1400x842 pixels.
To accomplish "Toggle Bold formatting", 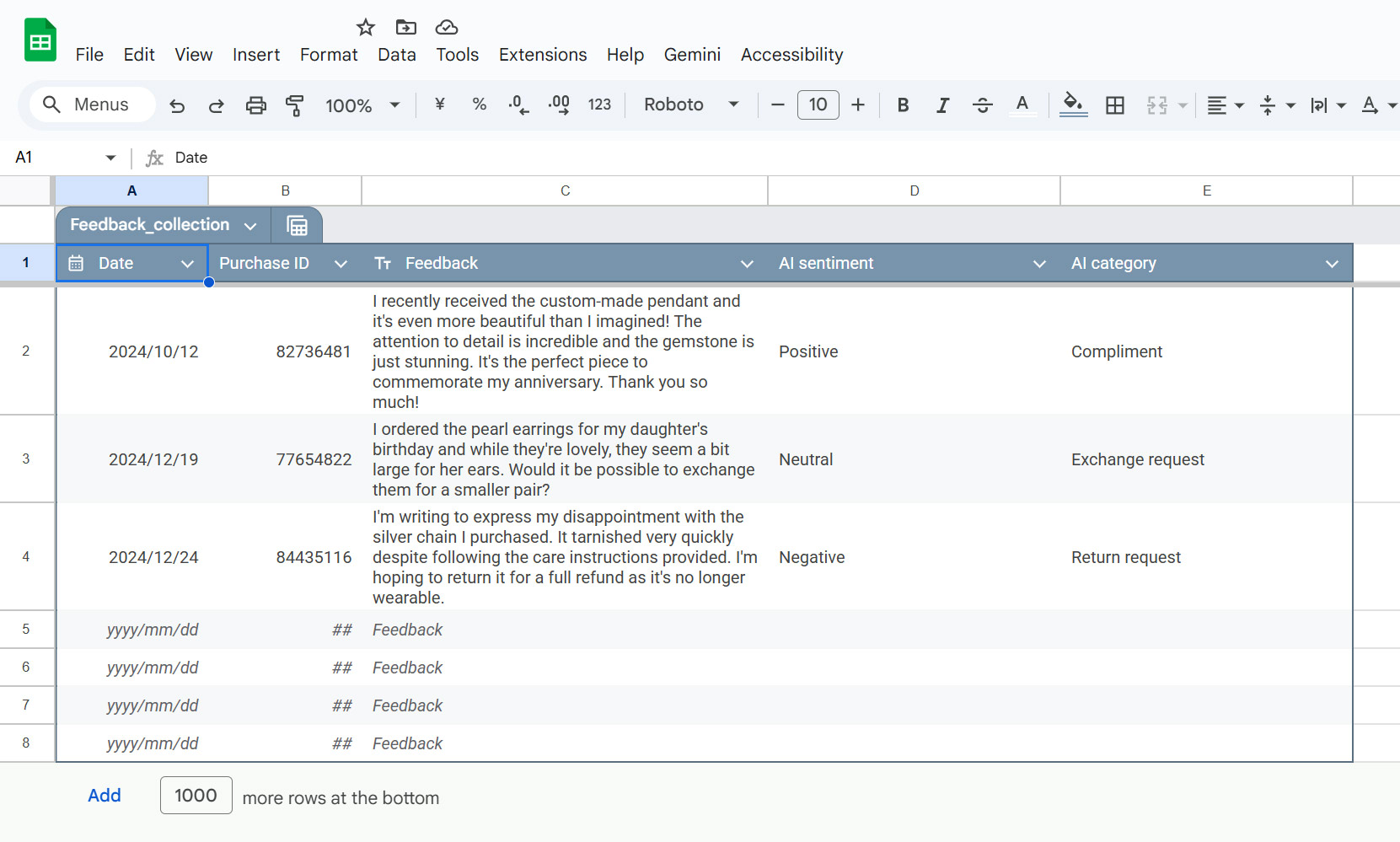I will [903, 105].
